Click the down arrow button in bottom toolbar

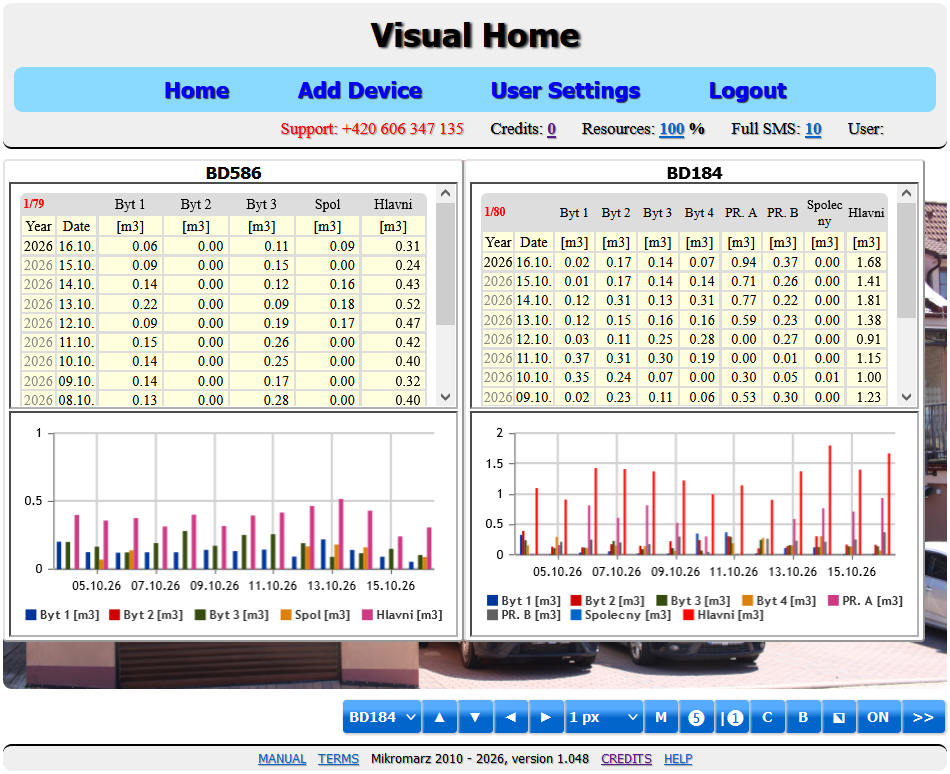click(x=475, y=717)
